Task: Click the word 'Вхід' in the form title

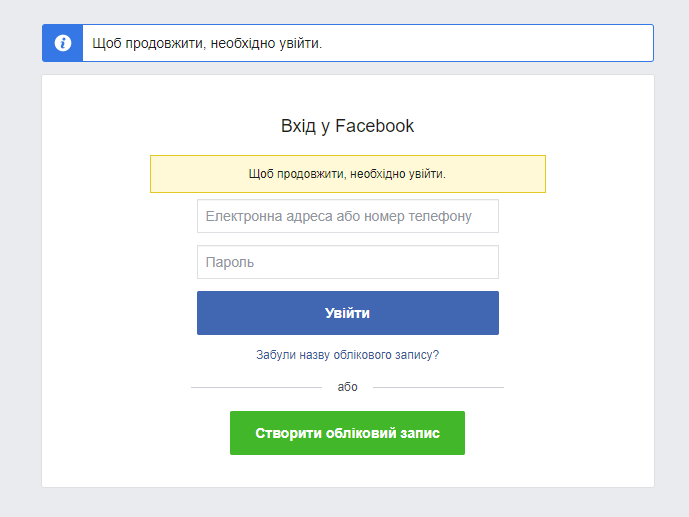Action: (299, 126)
